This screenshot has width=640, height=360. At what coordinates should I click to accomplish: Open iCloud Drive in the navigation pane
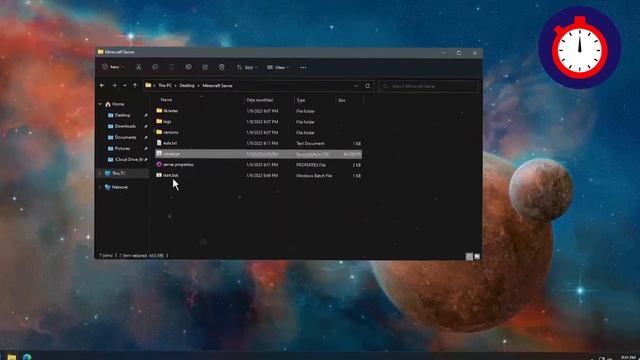129,160
